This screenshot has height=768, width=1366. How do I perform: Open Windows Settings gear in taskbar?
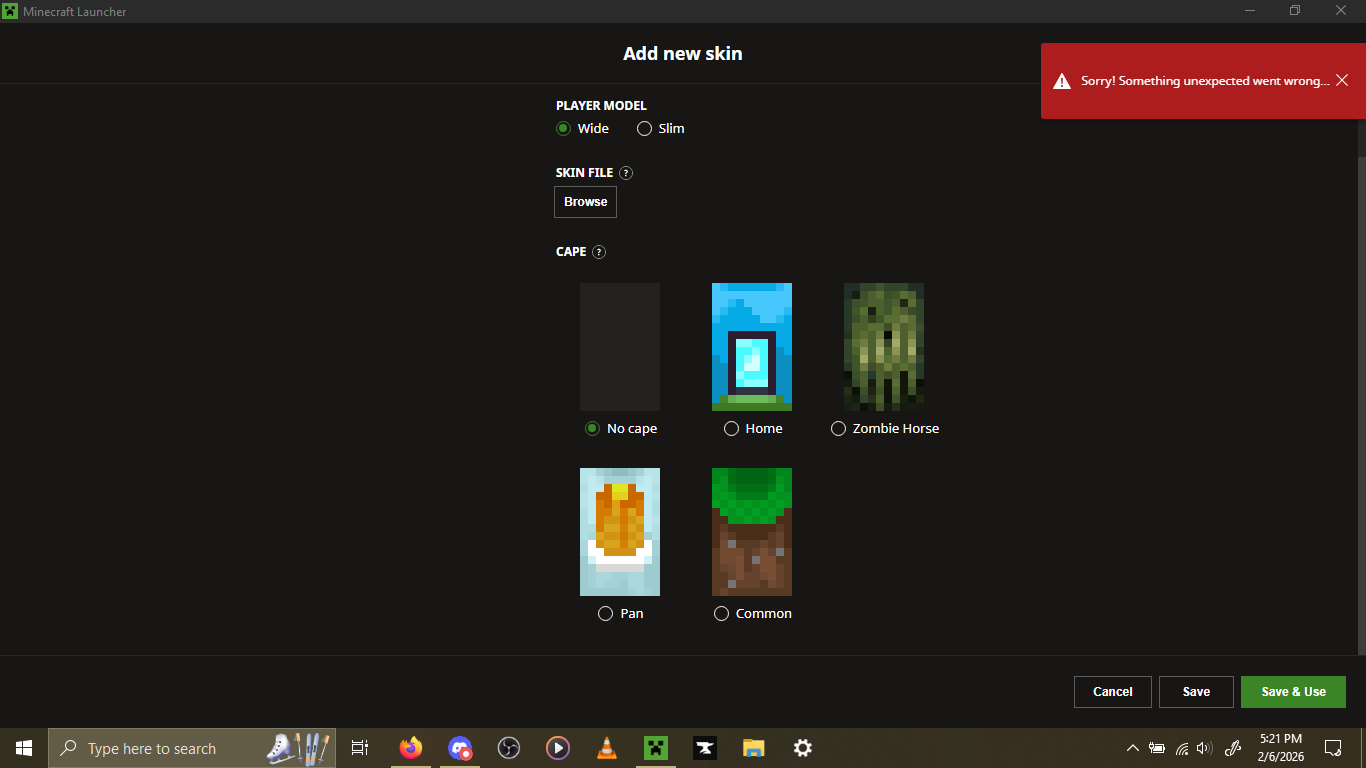coord(802,748)
